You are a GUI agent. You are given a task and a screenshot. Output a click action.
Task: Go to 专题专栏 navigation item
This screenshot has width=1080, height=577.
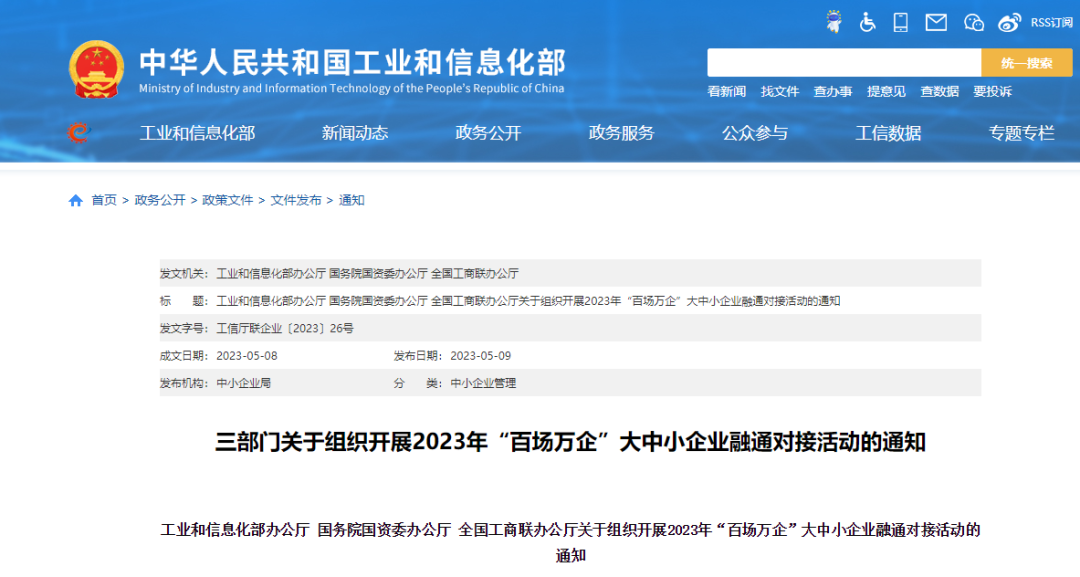coord(1021,133)
